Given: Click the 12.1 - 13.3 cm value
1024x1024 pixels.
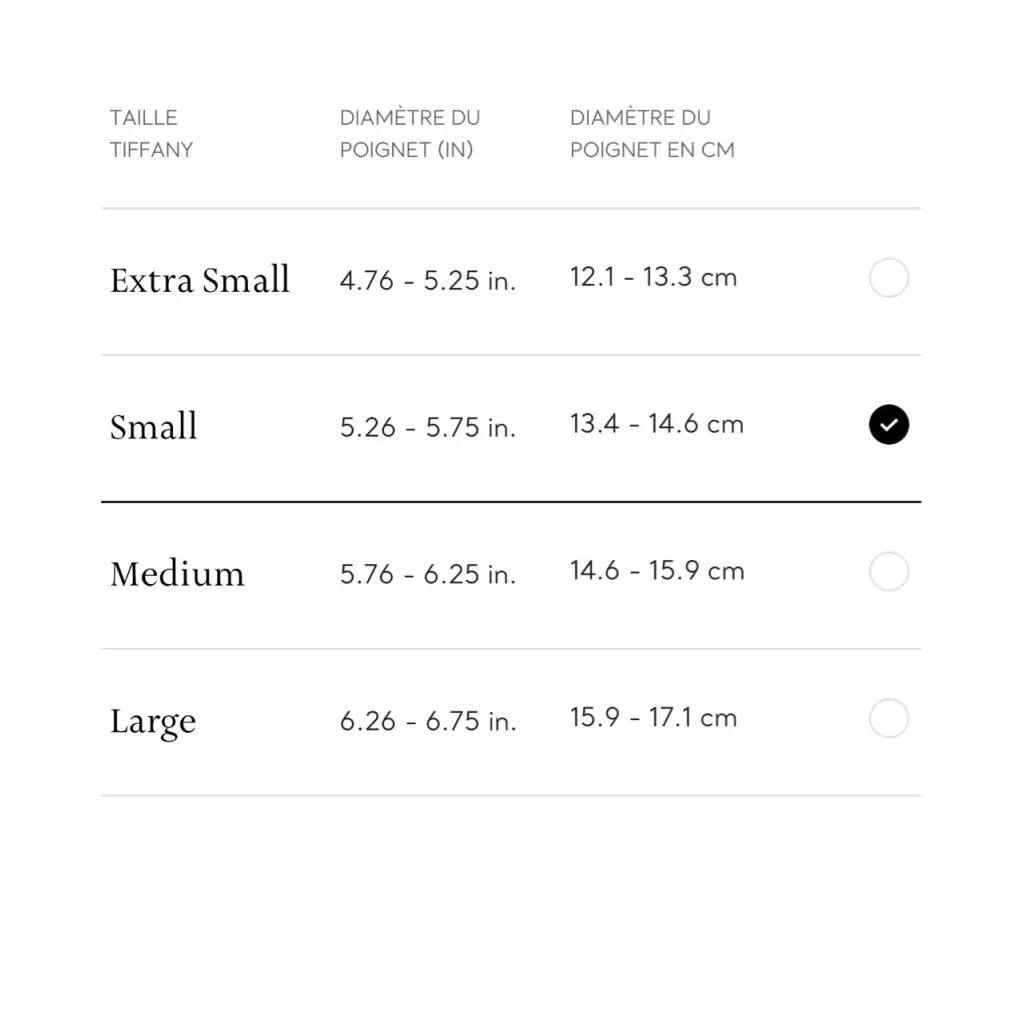Looking at the screenshot, I should pos(653,277).
